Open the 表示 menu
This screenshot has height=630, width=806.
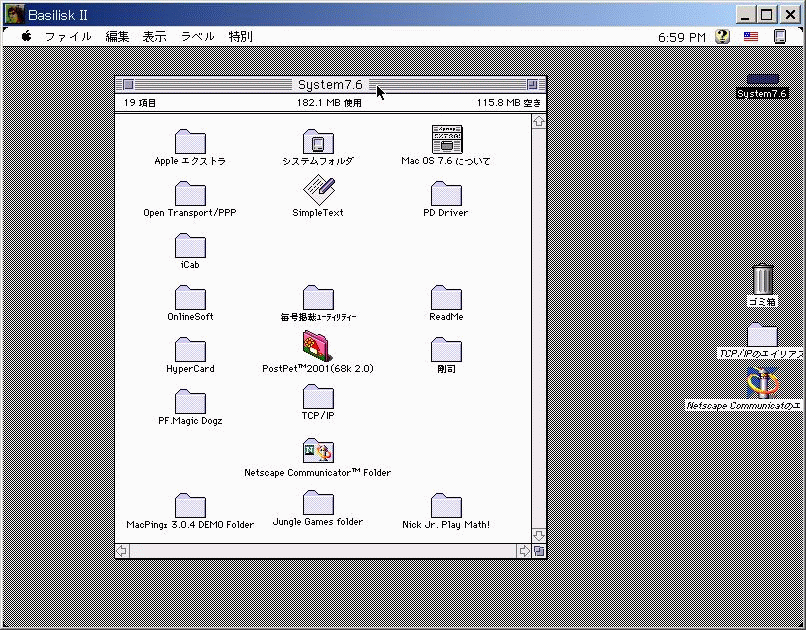[154, 36]
